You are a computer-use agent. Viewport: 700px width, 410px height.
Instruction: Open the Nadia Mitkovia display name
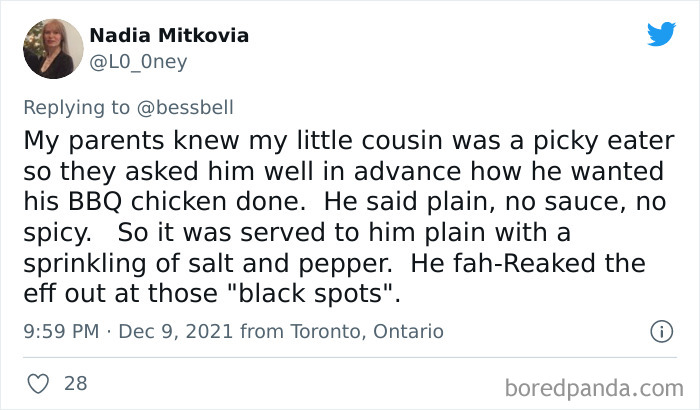pyautogui.click(x=169, y=36)
